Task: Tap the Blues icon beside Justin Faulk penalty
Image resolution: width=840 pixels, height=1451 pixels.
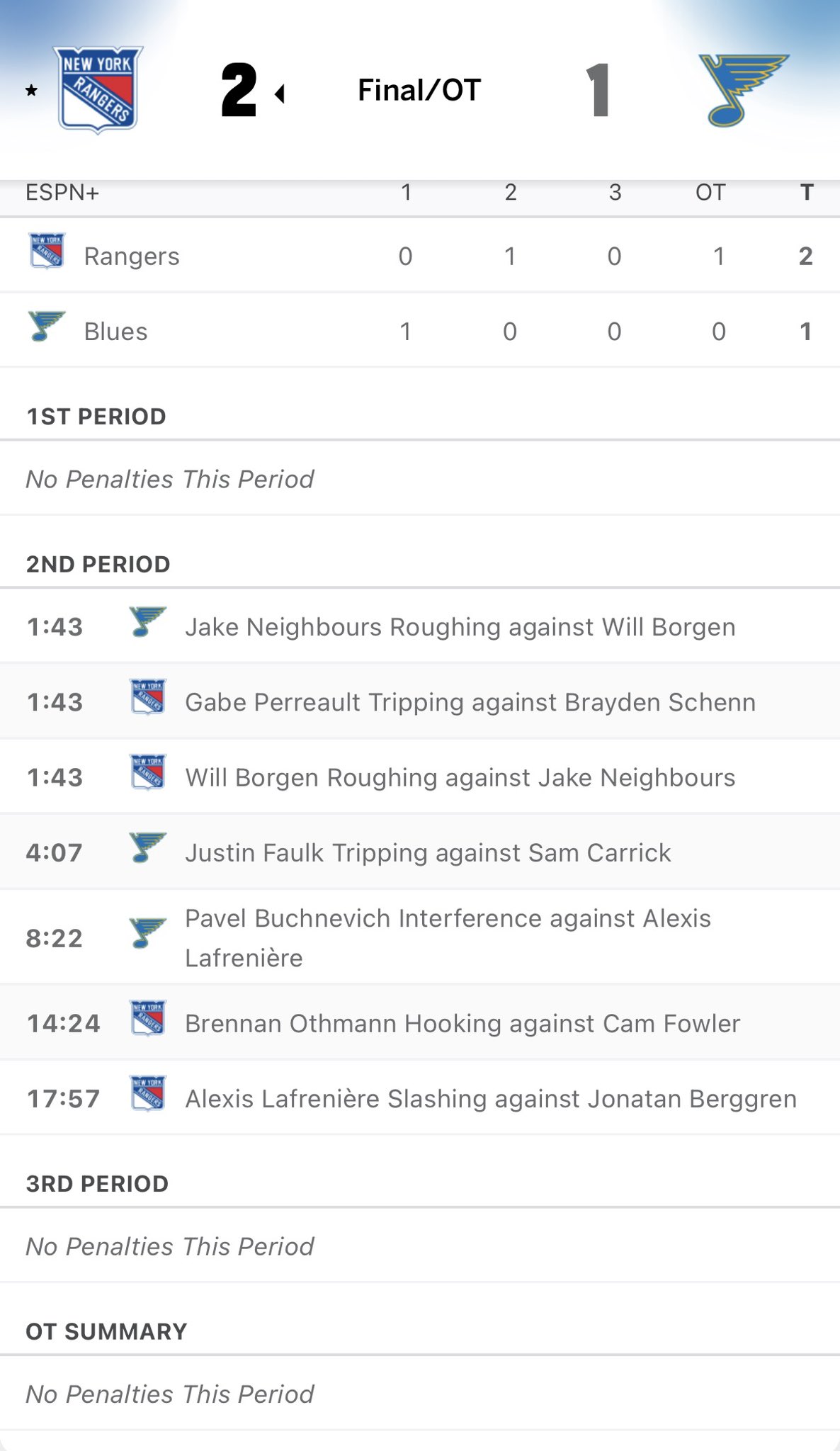Action: tap(148, 847)
